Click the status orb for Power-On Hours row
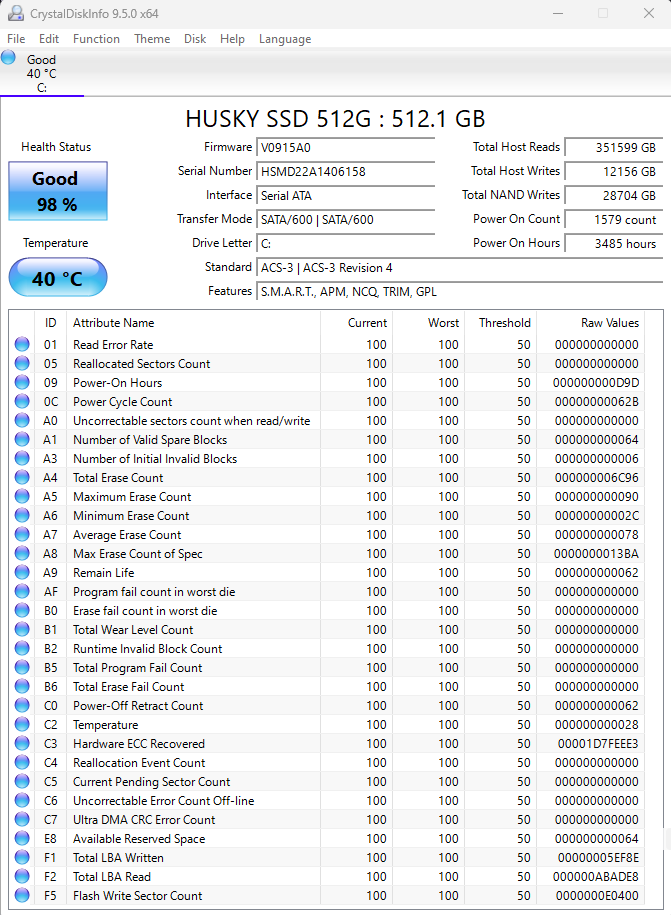The image size is (671, 915). click(x=22, y=382)
